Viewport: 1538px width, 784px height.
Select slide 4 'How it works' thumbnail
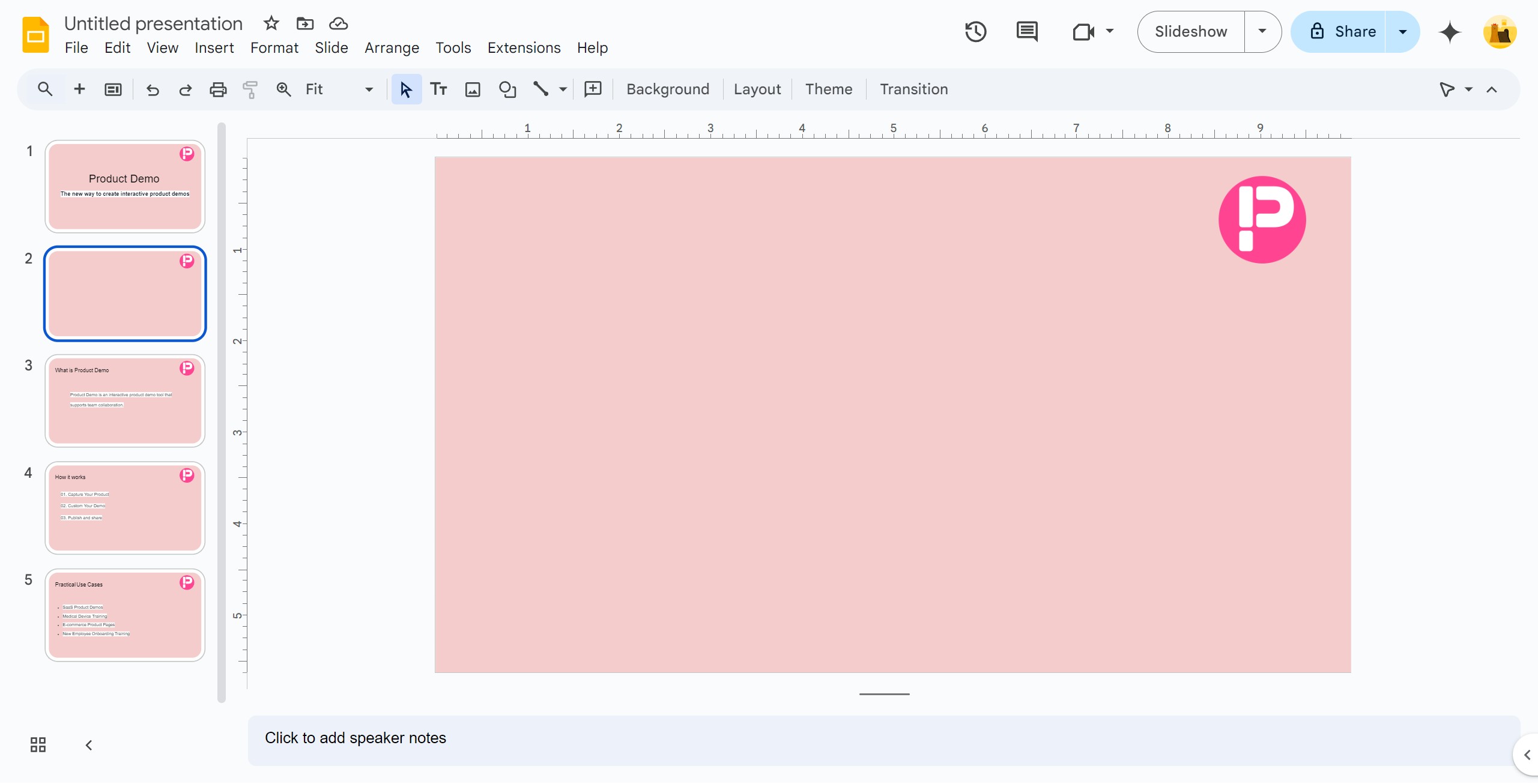click(x=125, y=508)
